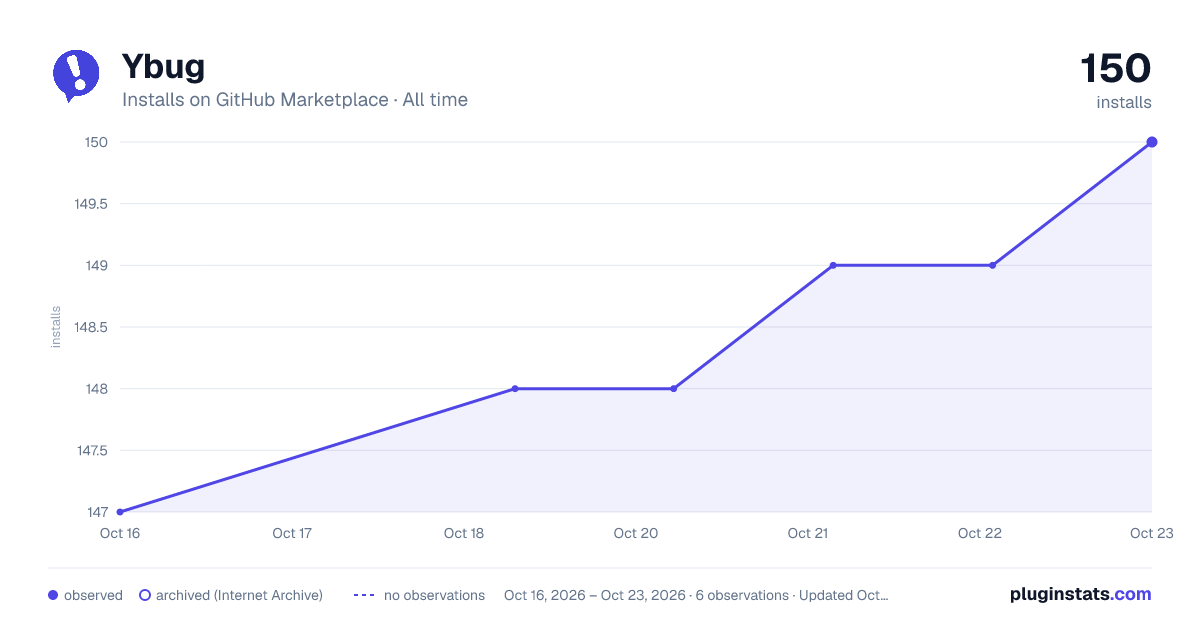This screenshot has height=630, width=1200.
Task: Open the pluginstats.com link
Action: tap(1080, 594)
